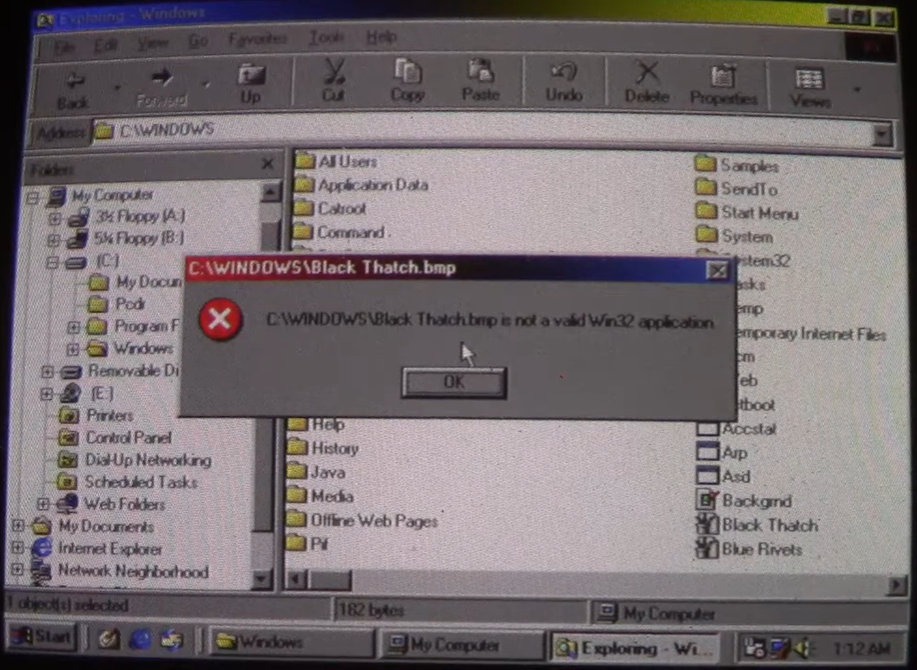
Task: Open Properties from the toolbar
Action: pyautogui.click(x=723, y=85)
